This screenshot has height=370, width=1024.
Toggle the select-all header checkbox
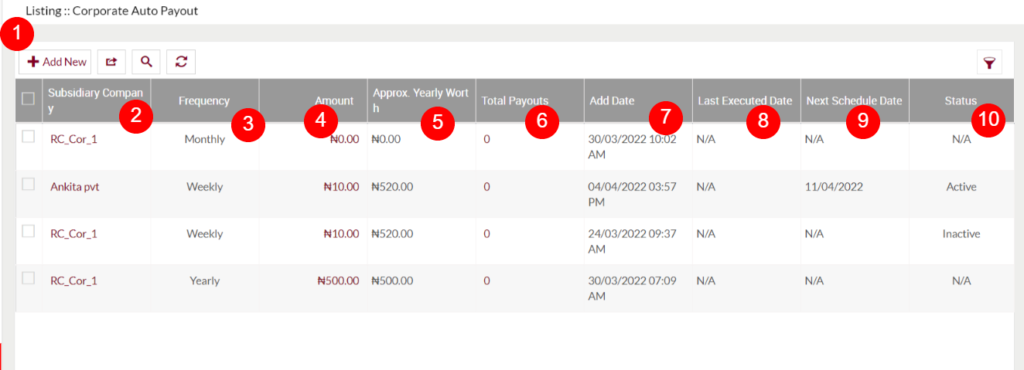[x=28, y=99]
